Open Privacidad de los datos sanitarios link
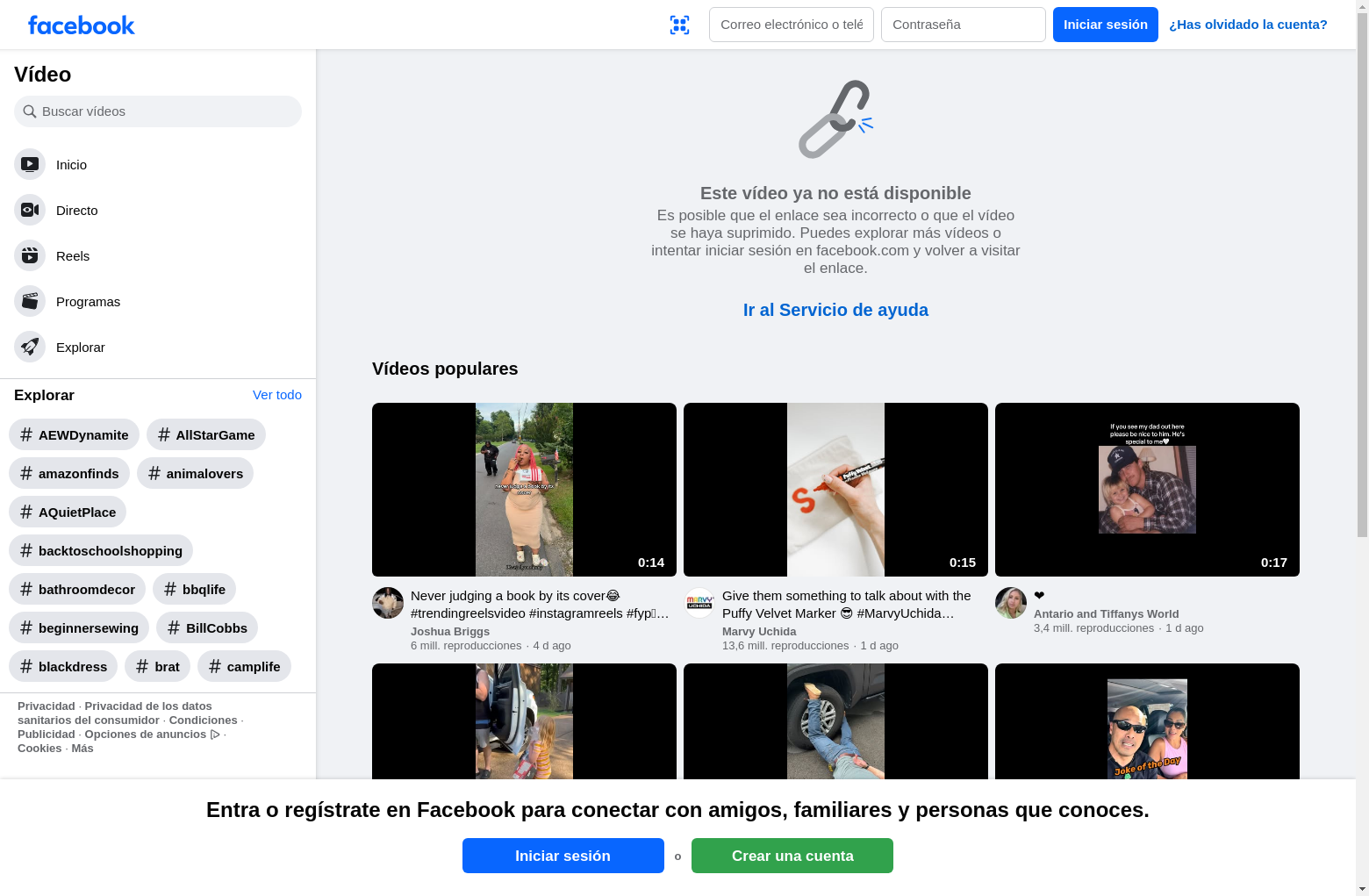The image size is (1369, 896). [115, 713]
